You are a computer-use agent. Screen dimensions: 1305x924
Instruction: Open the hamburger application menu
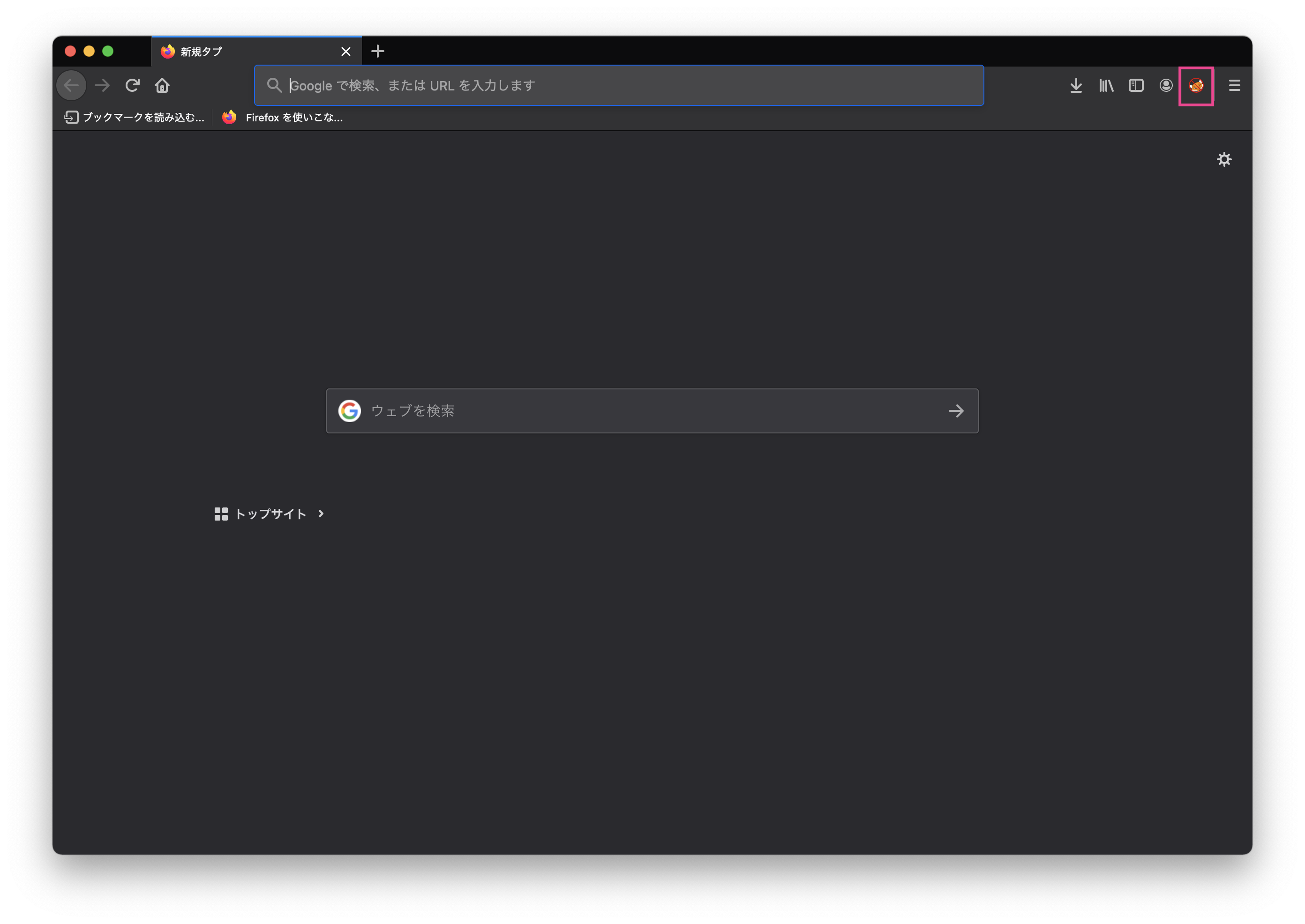pyautogui.click(x=1234, y=85)
